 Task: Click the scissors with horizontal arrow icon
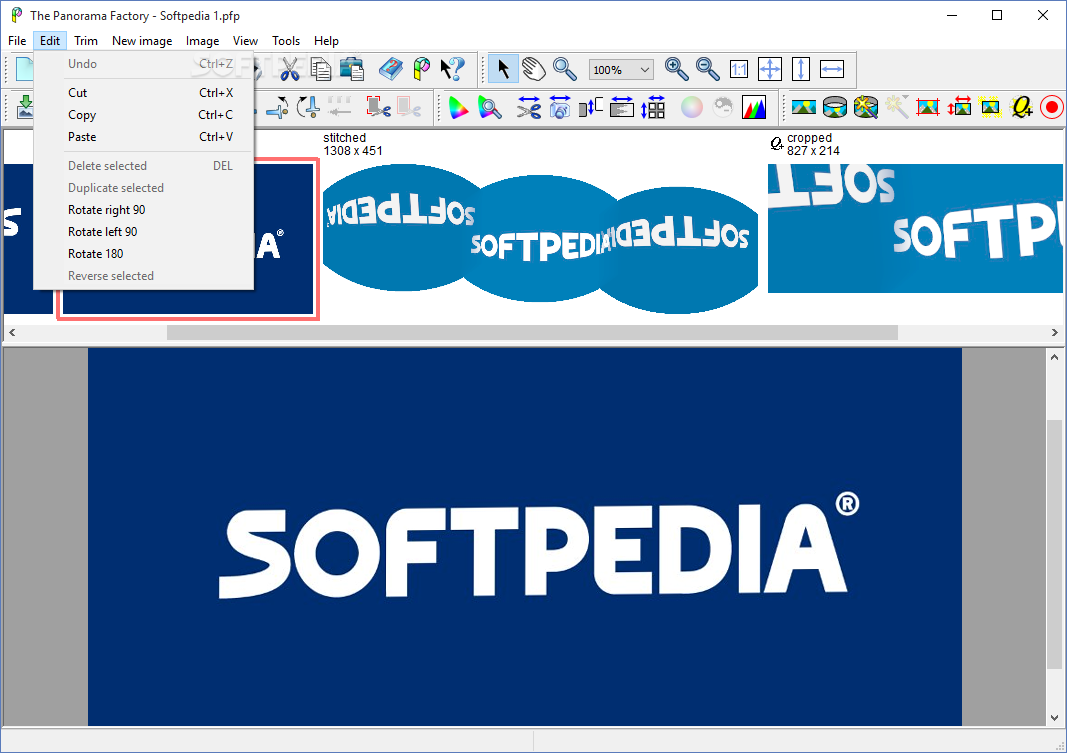[x=528, y=107]
